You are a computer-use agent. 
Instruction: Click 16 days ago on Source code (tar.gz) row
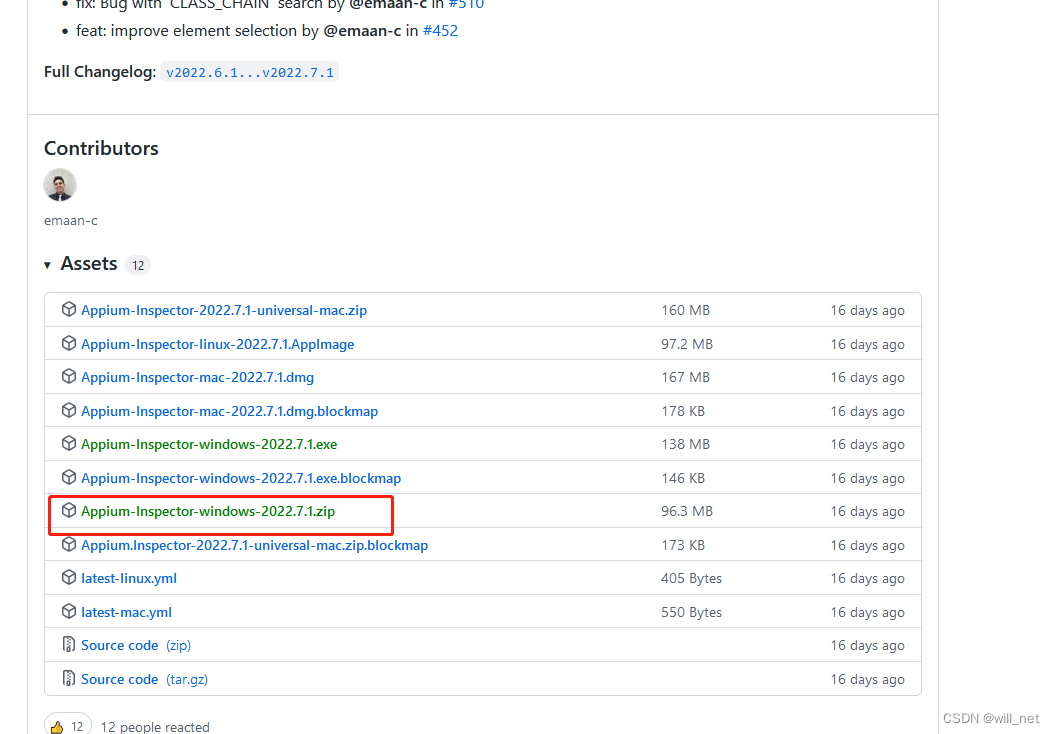click(867, 680)
